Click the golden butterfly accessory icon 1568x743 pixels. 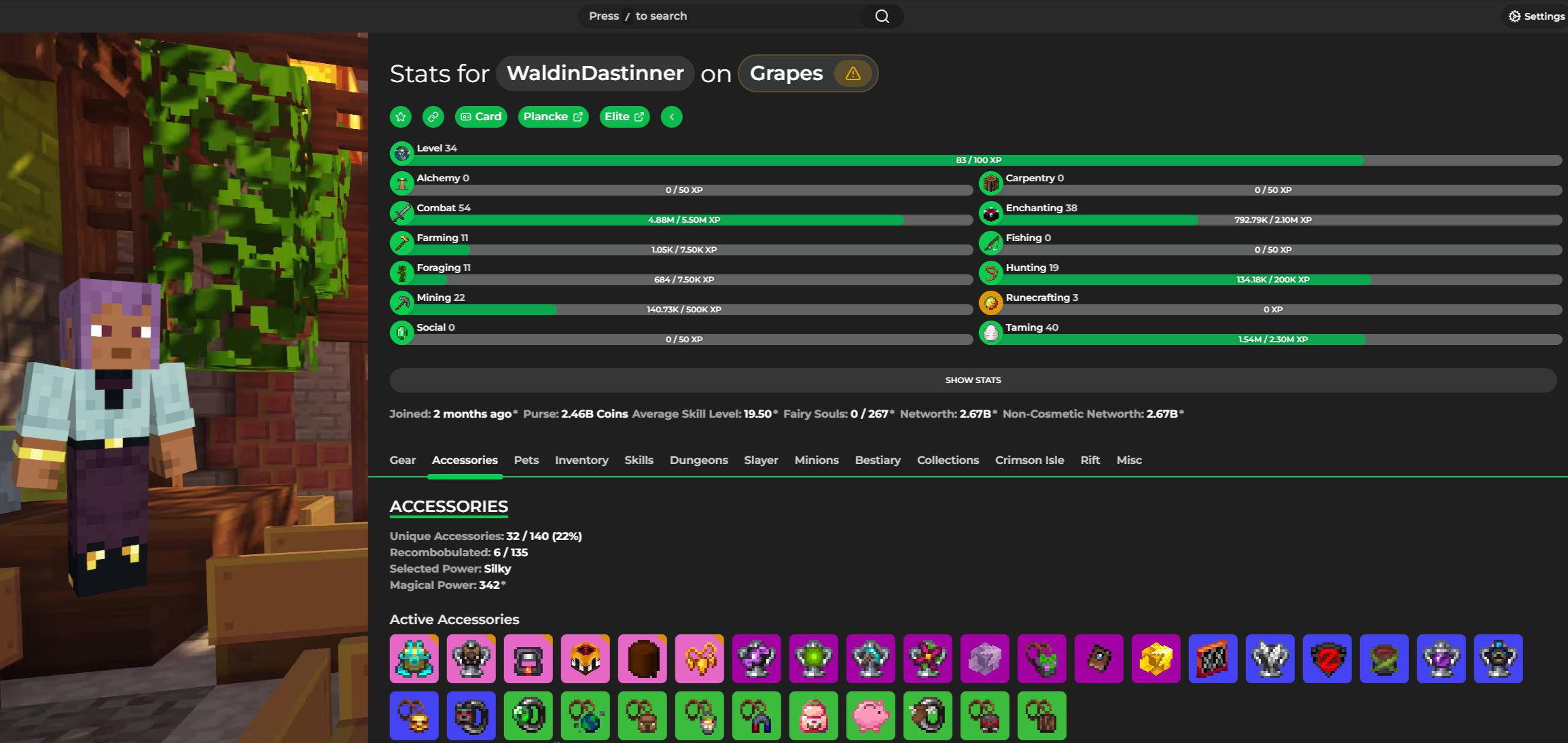coord(699,659)
